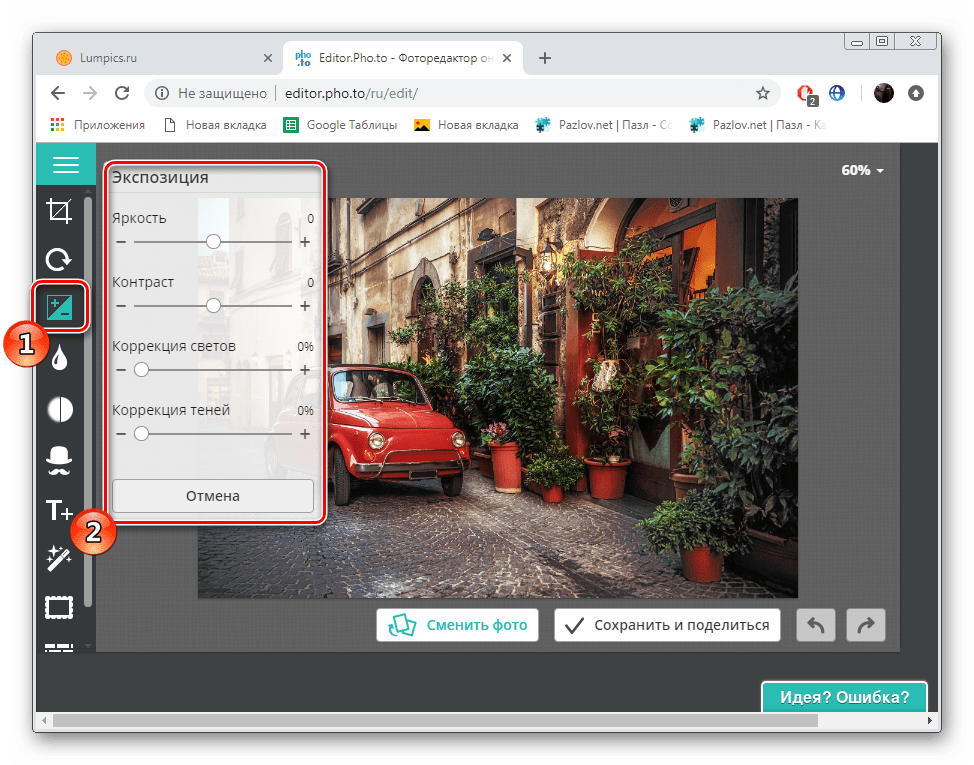Open the Идея? Ошибка? feedback button
This screenshot has height=765, width=974.
(x=844, y=697)
